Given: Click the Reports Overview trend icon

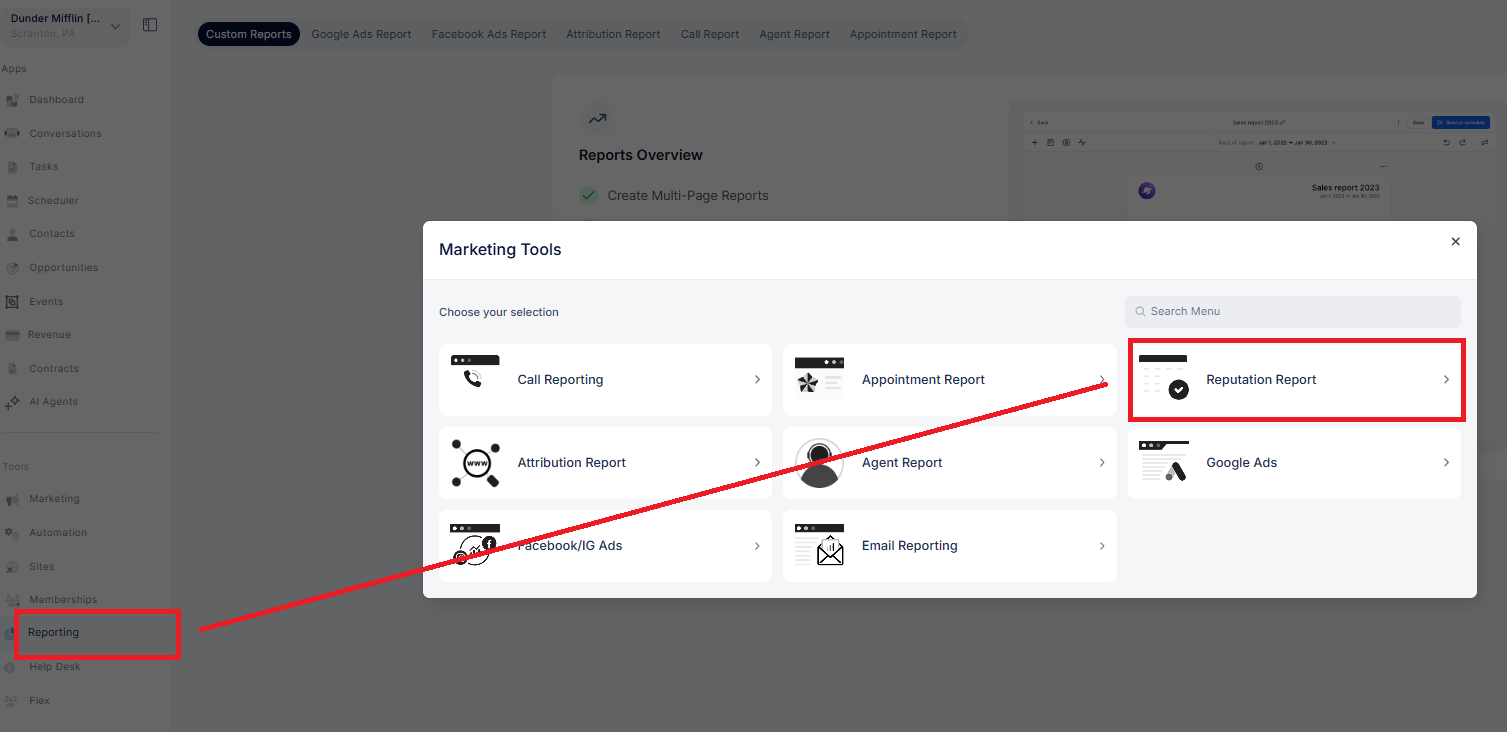Looking at the screenshot, I should (597, 119).
